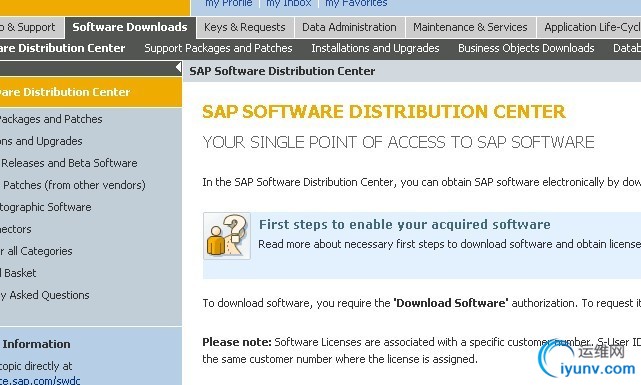
Task: Click the sap.com/swdc link in sidebar
Action: pyautogui.click(x=40, y=381)
